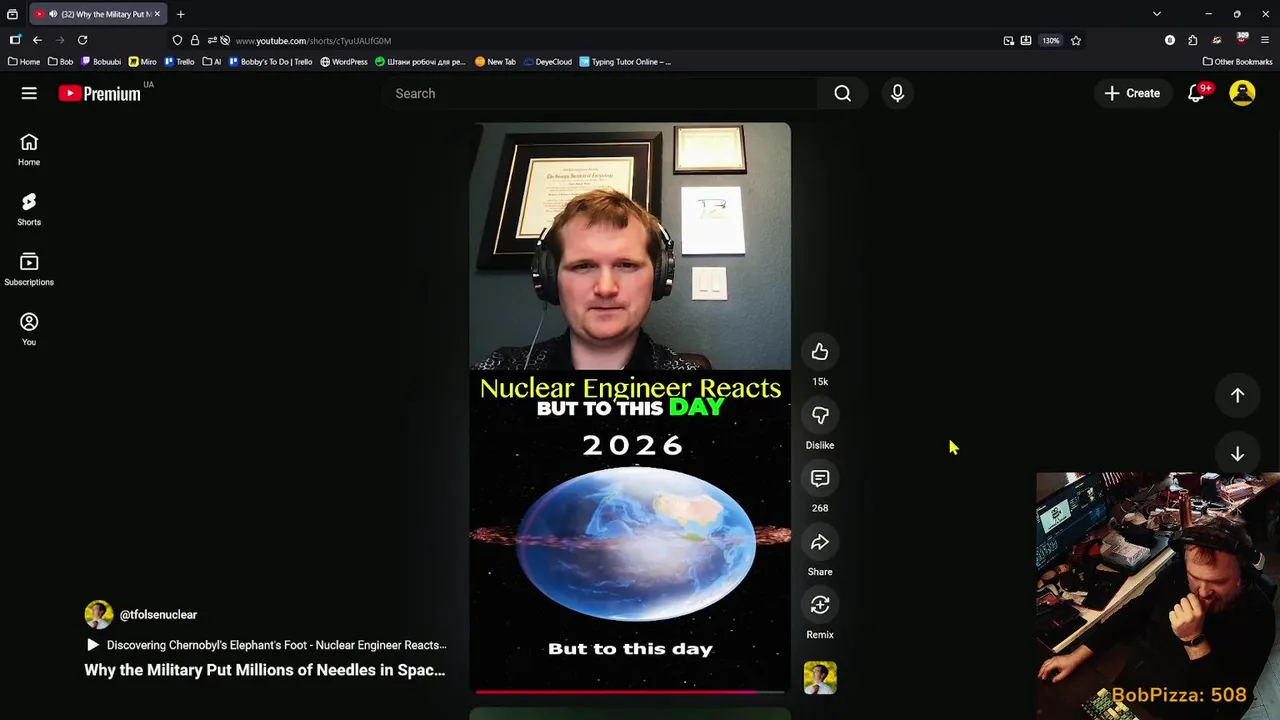The width and height of the screenshot is (1280, 720).
Task: Open Bobby's To Do Trello bookmark
Action: [x=270, y=62]
